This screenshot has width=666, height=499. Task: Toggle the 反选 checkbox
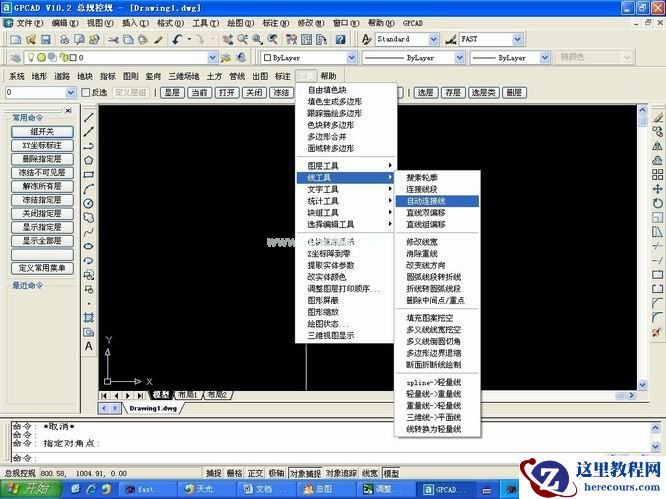86,92
